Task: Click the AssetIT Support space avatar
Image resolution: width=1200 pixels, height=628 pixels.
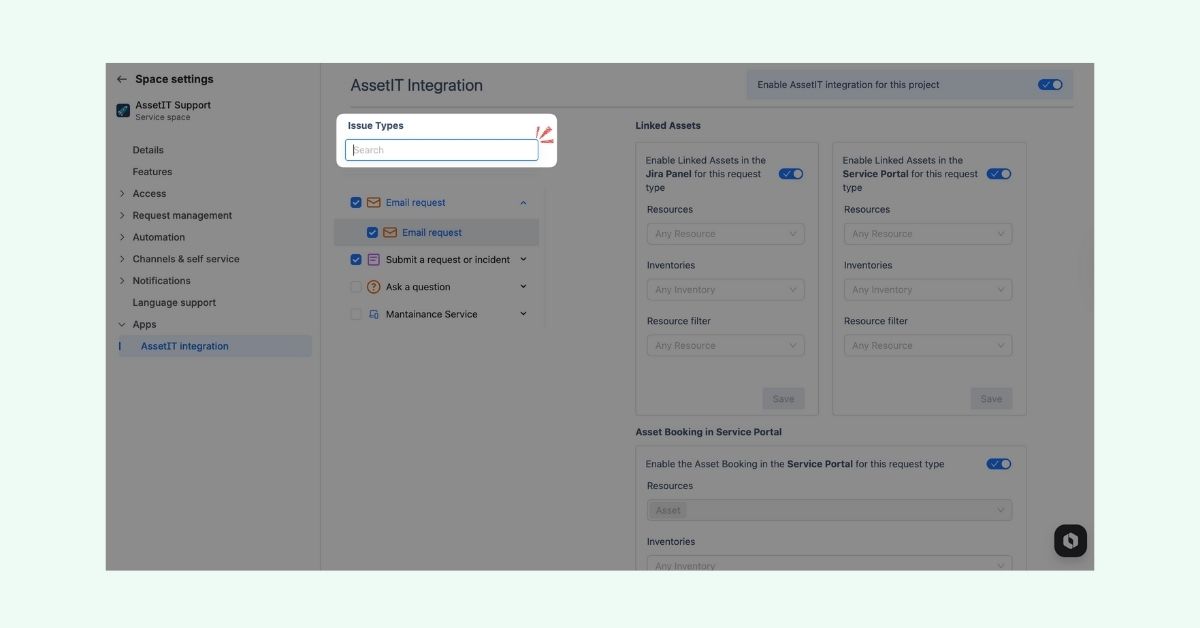Action: pyautogui.click(x=123, y=110)
